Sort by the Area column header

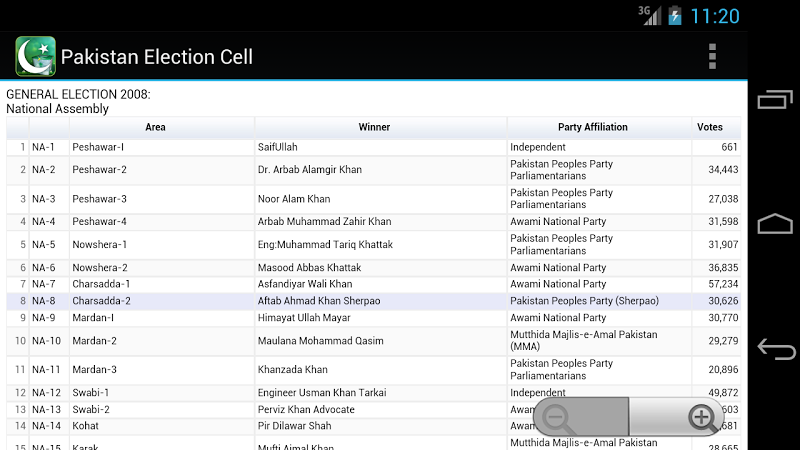pos(155,127)
